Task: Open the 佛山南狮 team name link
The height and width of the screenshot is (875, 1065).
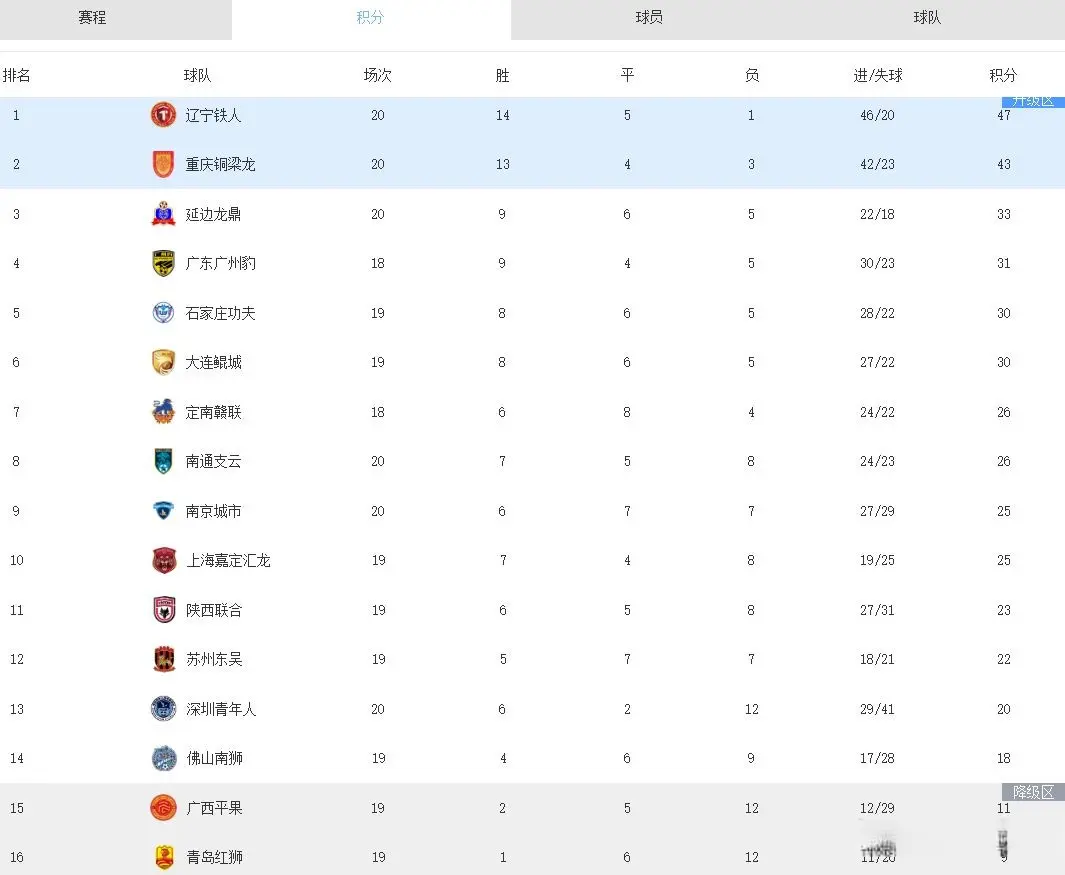Action: (x=214, y=758)
